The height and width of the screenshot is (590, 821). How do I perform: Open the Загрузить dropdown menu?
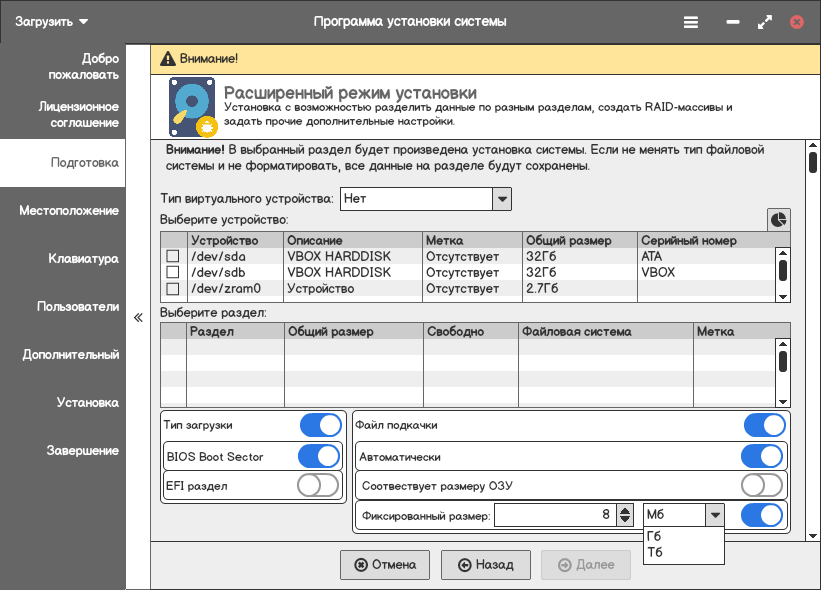[52, 21]
